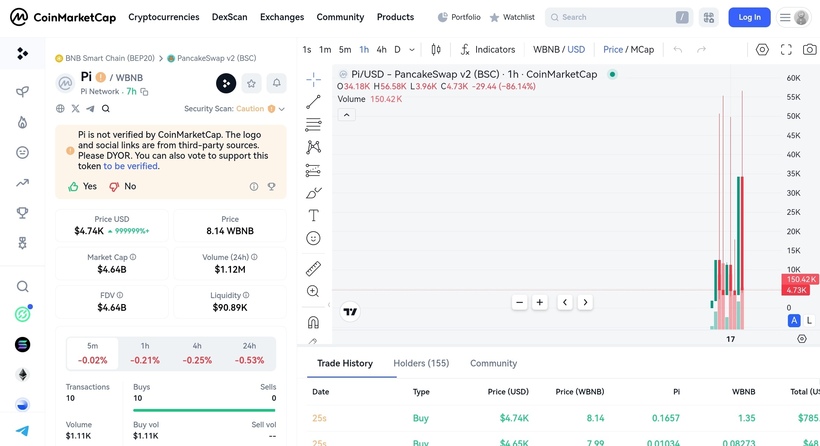
Task: Open the sidebar Telegram icon
Action: [22, 431]
